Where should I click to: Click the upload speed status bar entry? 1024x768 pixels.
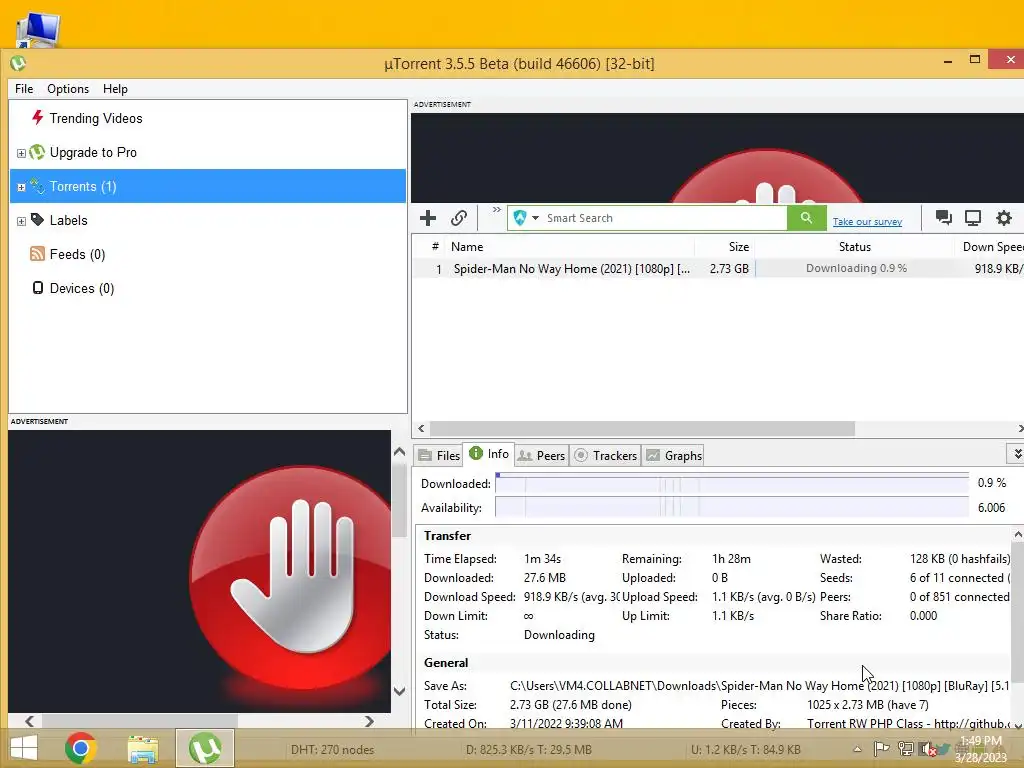click(x=746, y=750)
